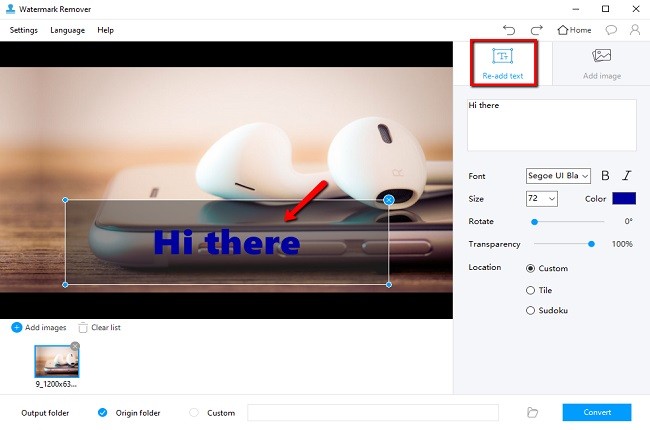
Task: Delete the text box via its X handle
Action: click(388, 200)
